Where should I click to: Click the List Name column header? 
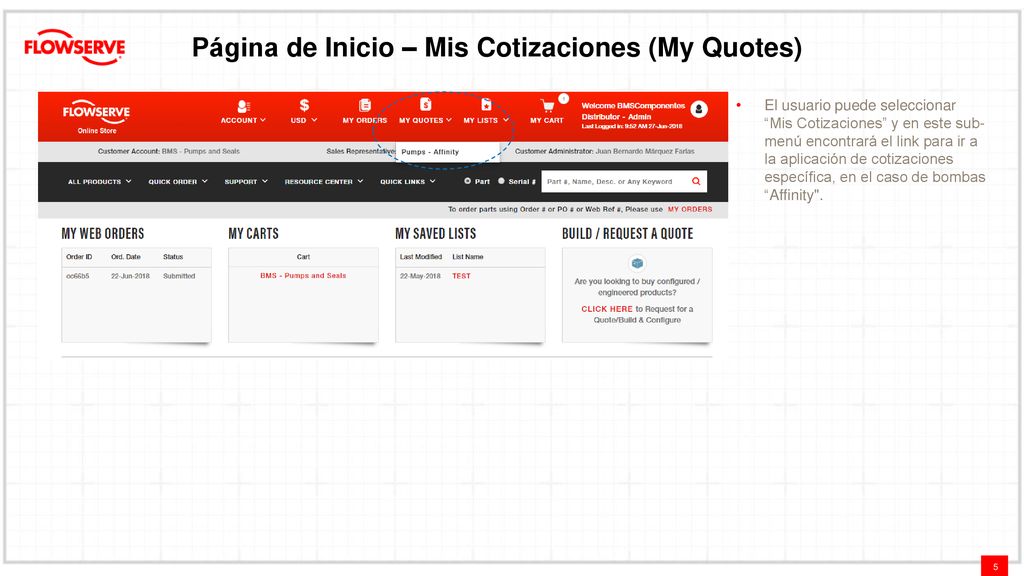coord(468,257)
